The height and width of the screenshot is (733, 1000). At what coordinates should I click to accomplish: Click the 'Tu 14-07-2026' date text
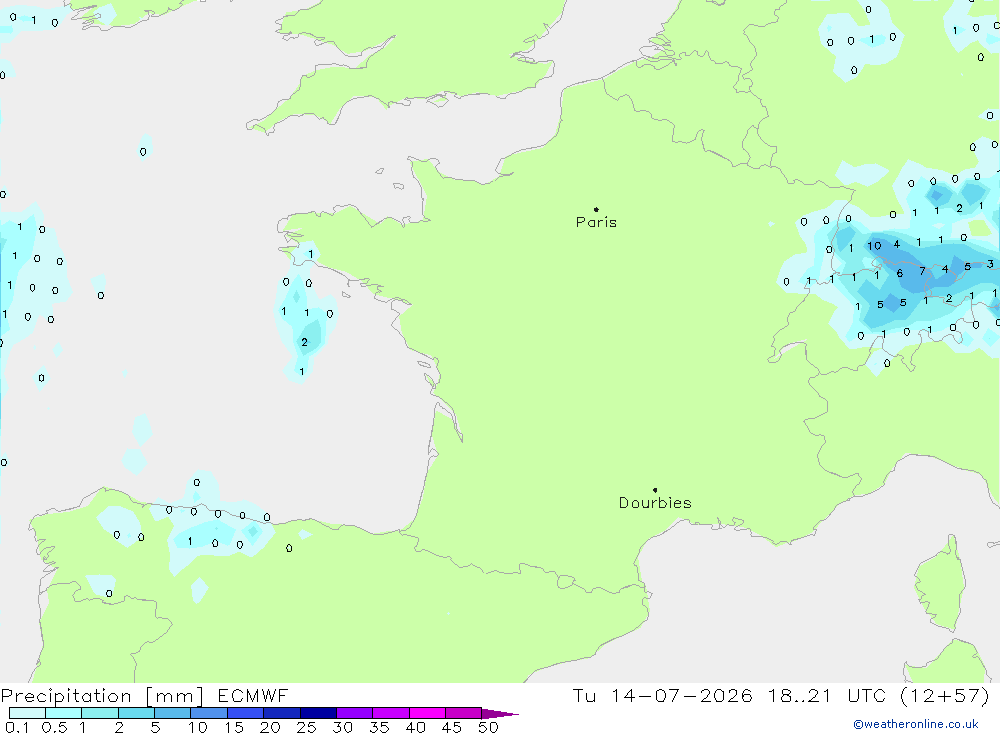click(x=662, y=695)
